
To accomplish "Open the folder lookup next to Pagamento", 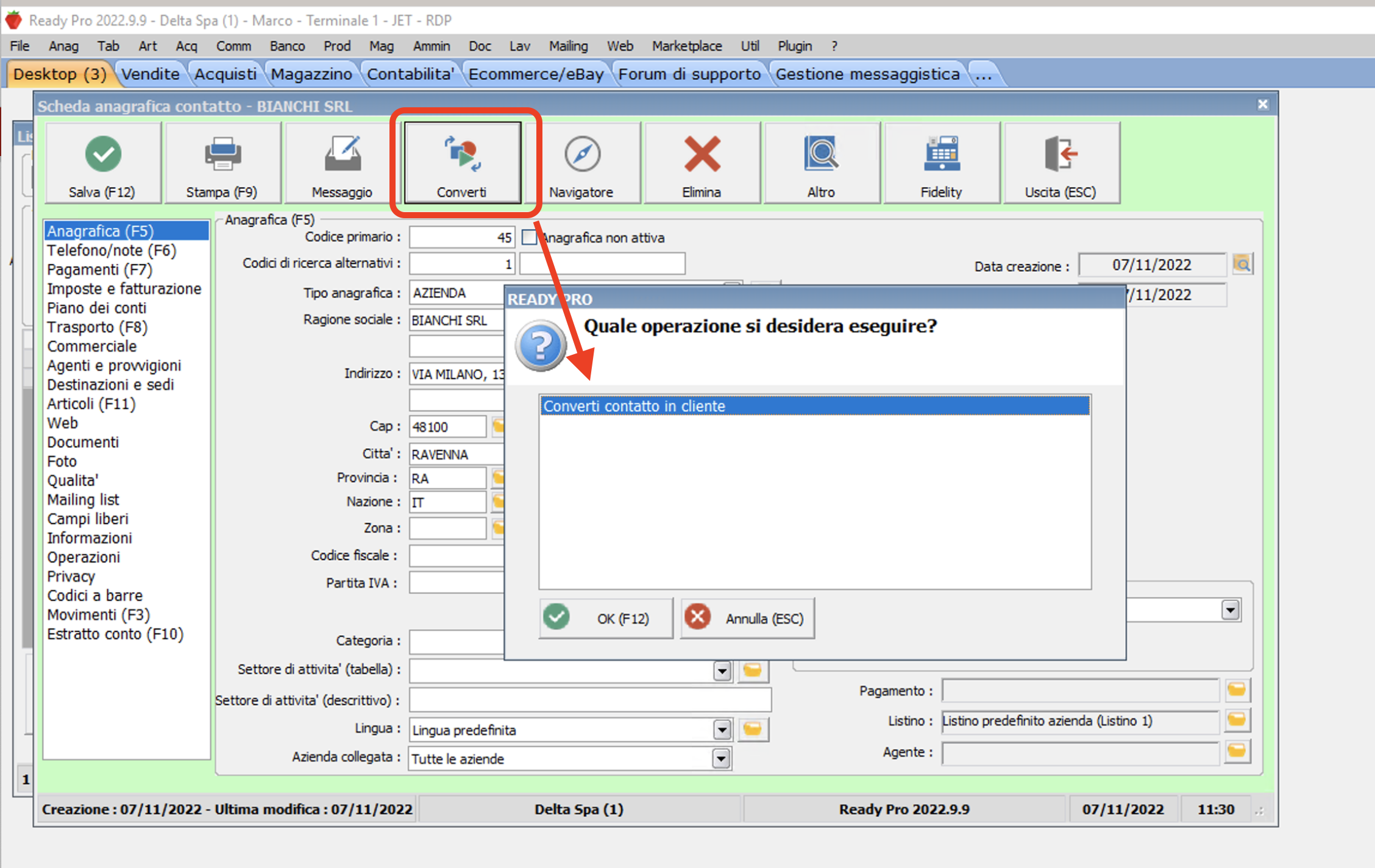I will tap(1237, 689).
